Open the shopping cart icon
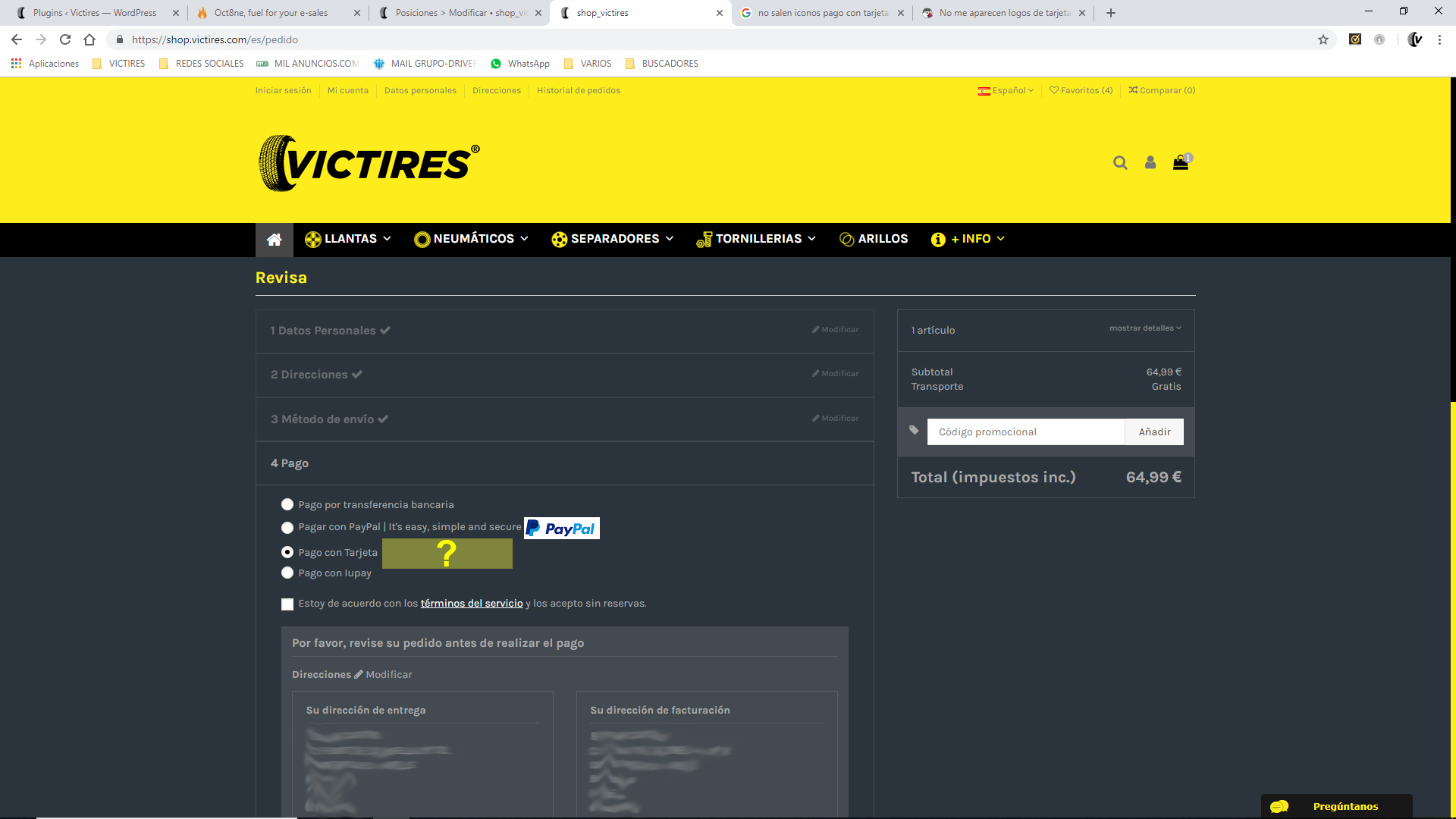The height and width of the screenshot is (819, 1456). point(1181,163)
